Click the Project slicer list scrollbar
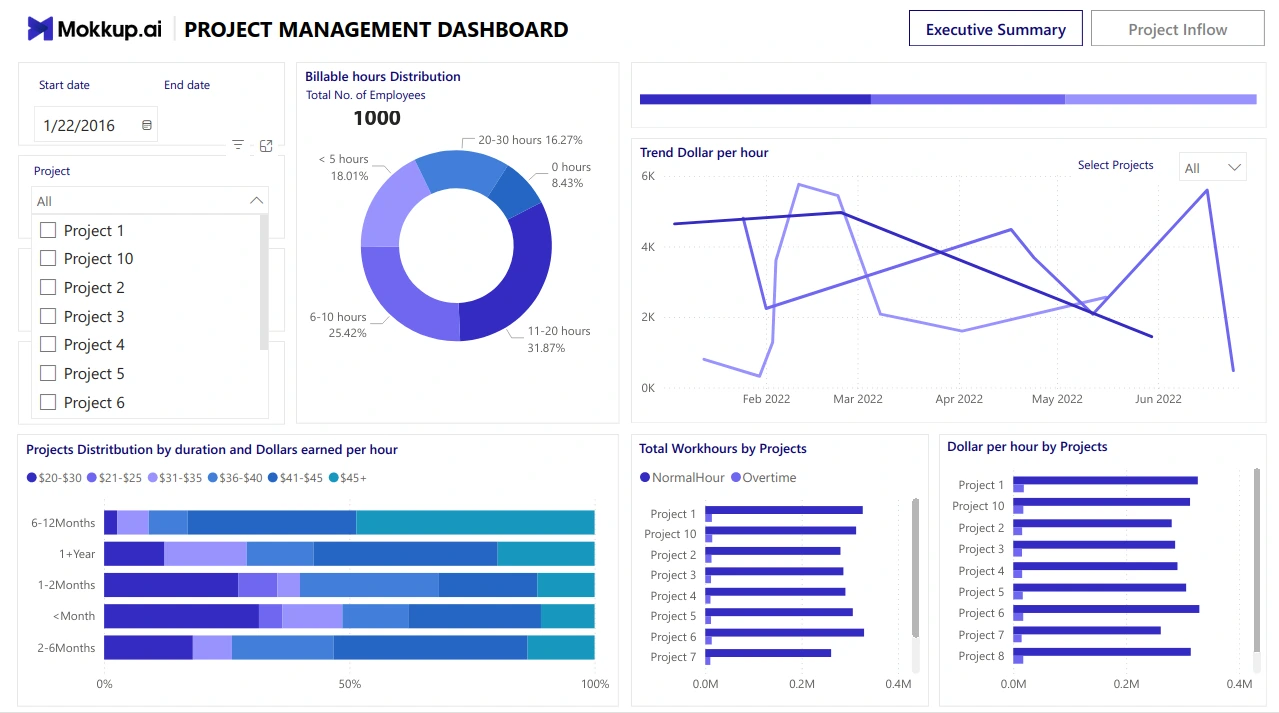Image resolution: width=1279 pixels, height=713 pixels. (264, 282)
